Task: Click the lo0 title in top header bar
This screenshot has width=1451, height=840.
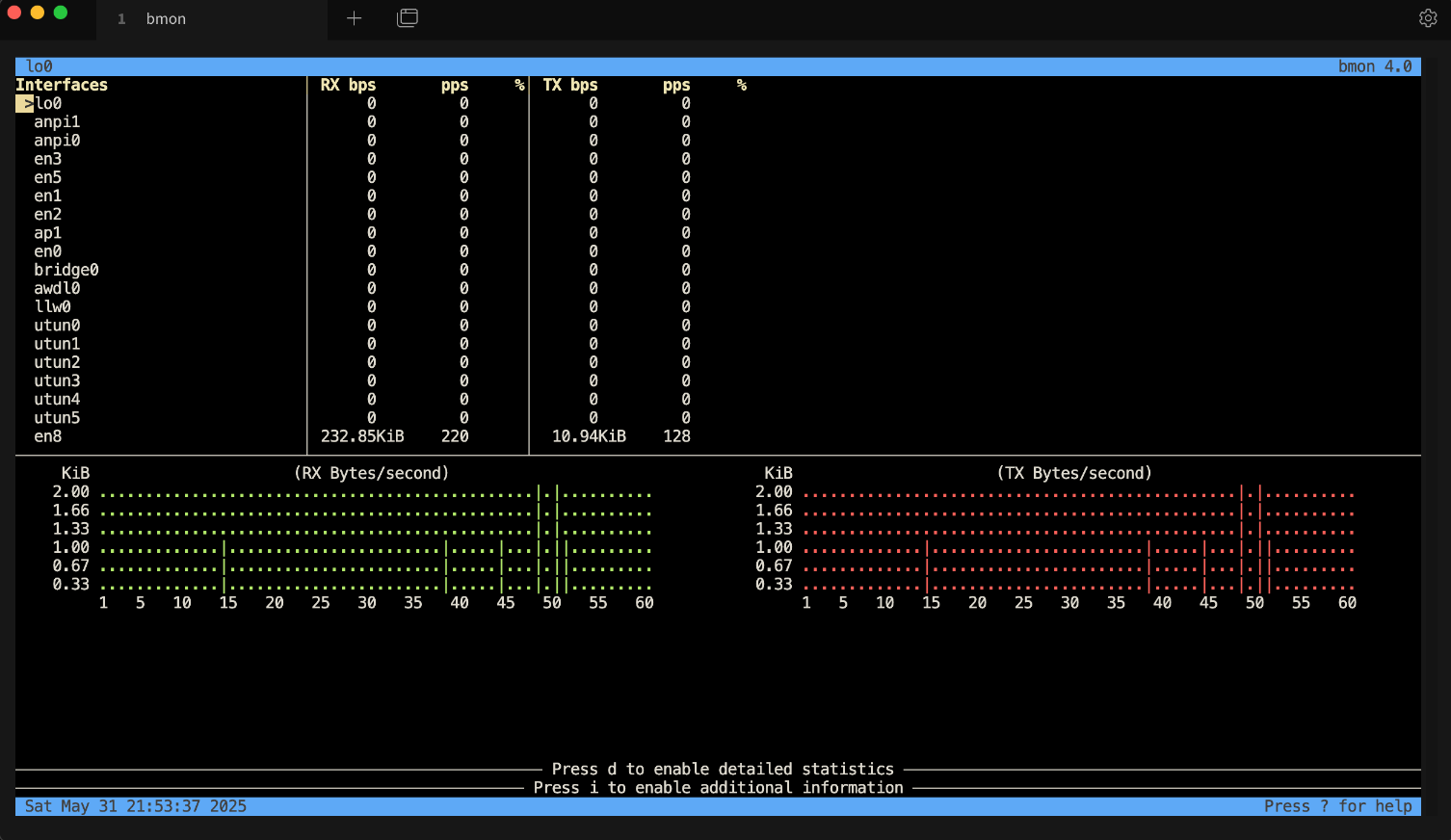Action: point(39,66)
